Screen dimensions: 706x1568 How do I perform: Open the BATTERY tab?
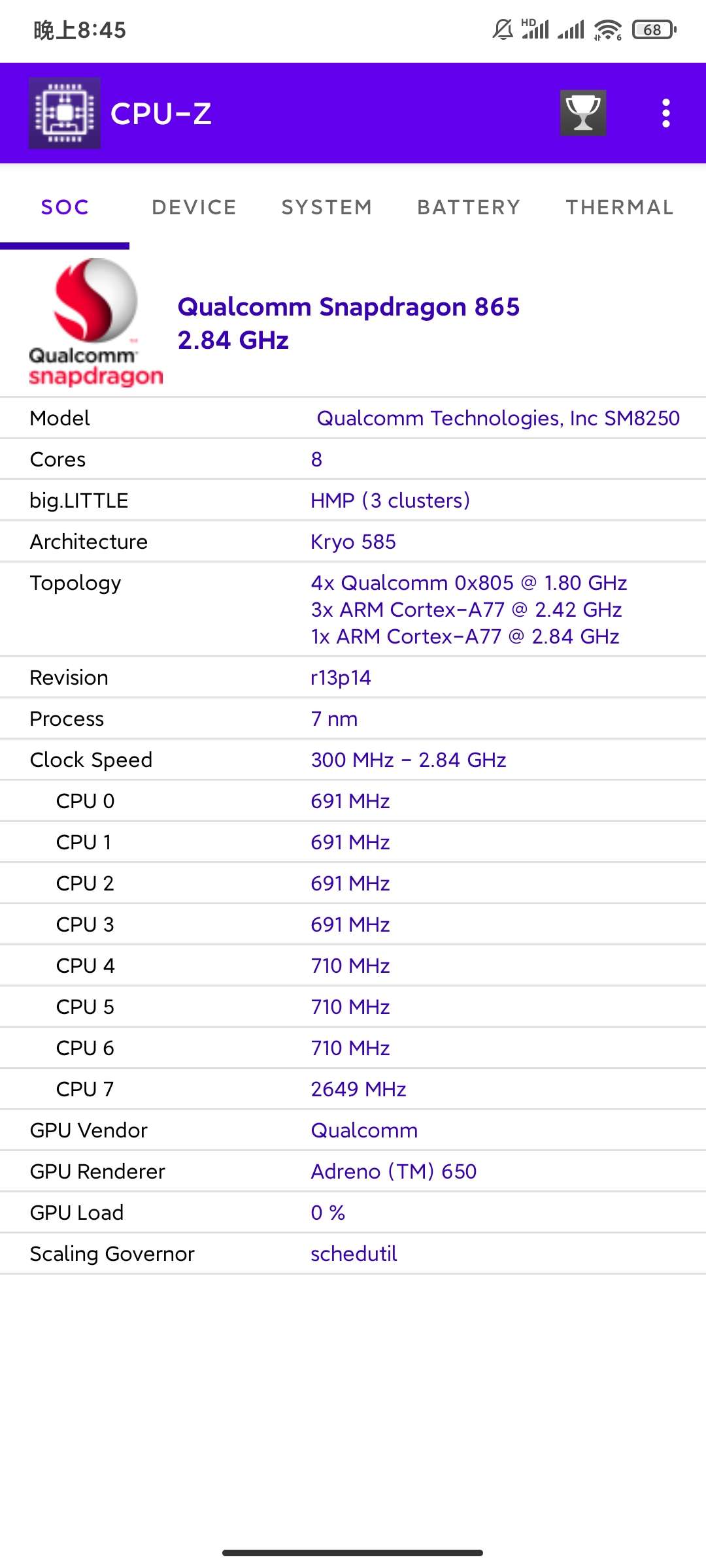coord(469,207)
